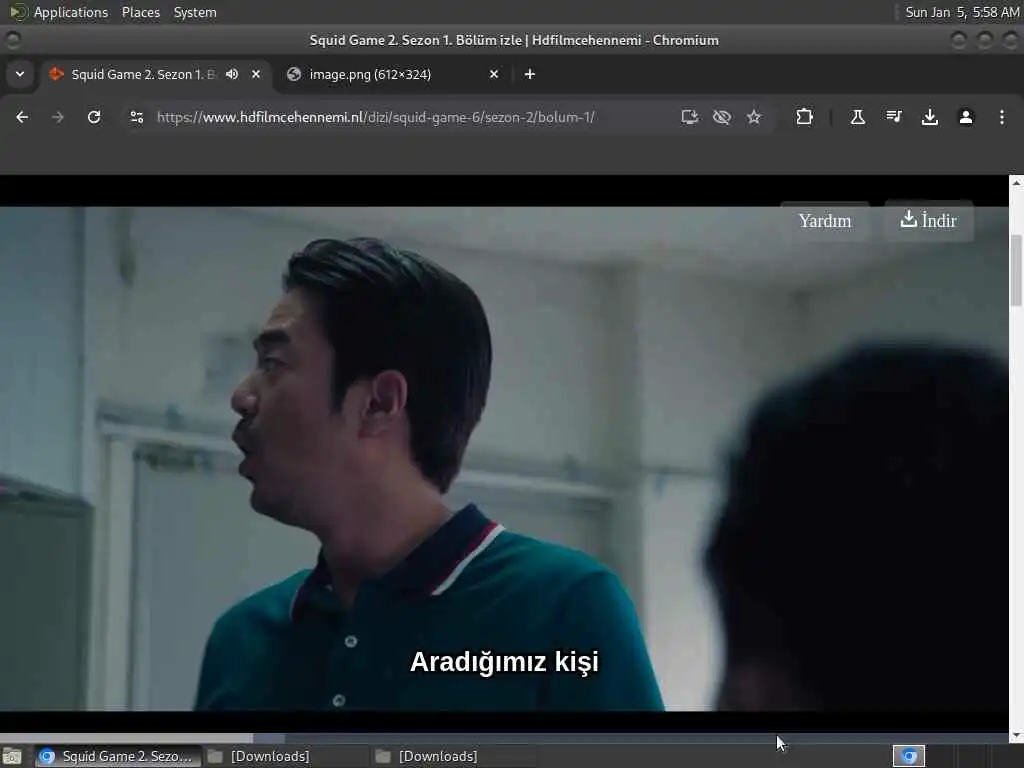Click the İndir download button
The width and height of the screenshot is (1024, 768).
coord(929,220)
